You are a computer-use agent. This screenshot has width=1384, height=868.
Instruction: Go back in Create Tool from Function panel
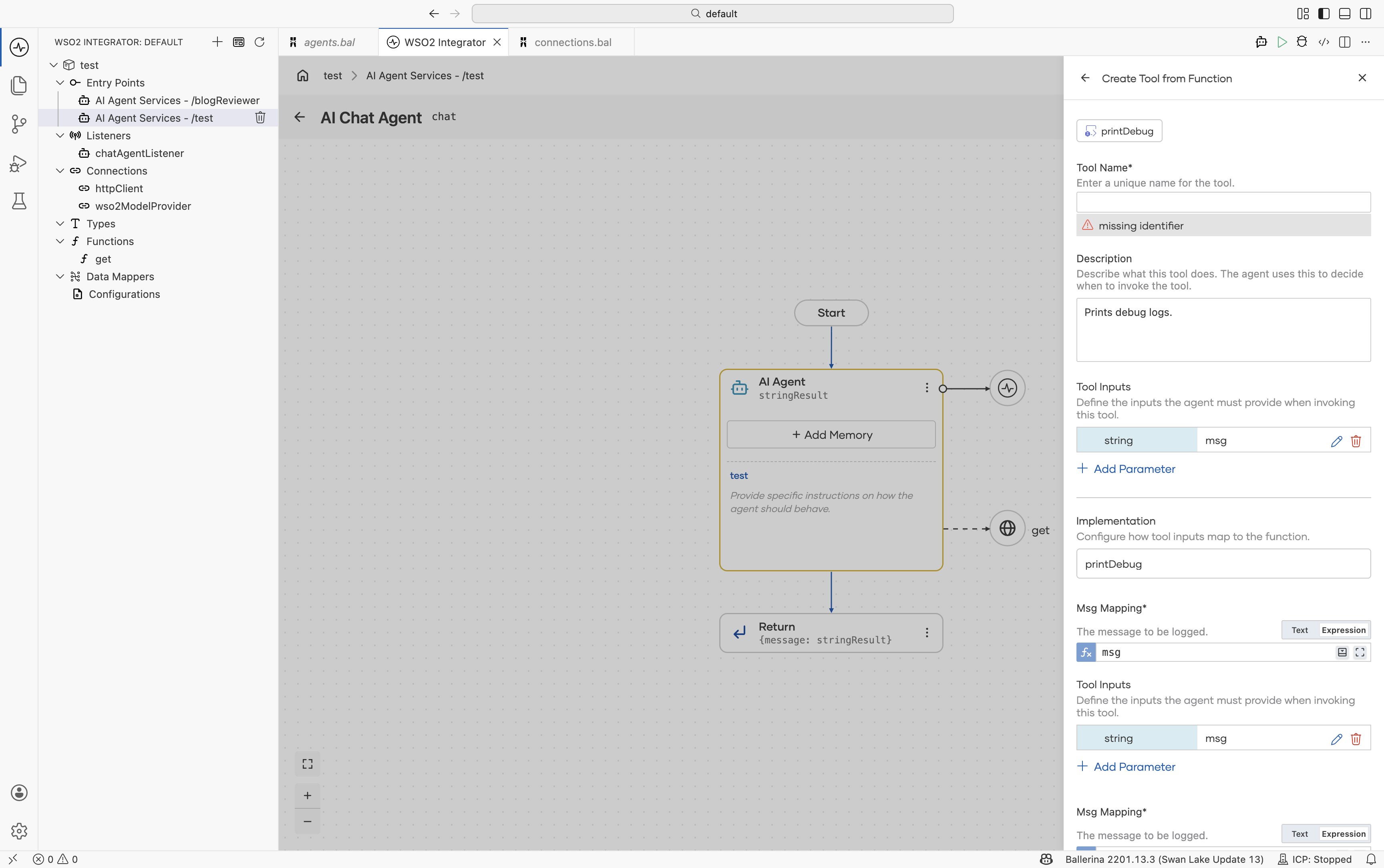[x=1085, y=78]
